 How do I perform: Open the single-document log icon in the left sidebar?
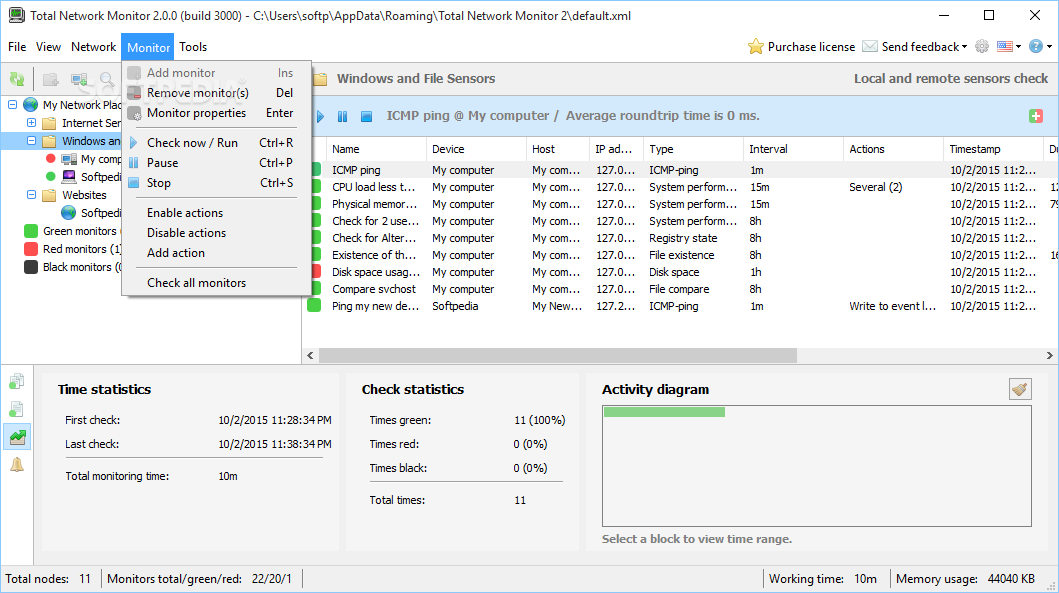click(x=17, y=409)
